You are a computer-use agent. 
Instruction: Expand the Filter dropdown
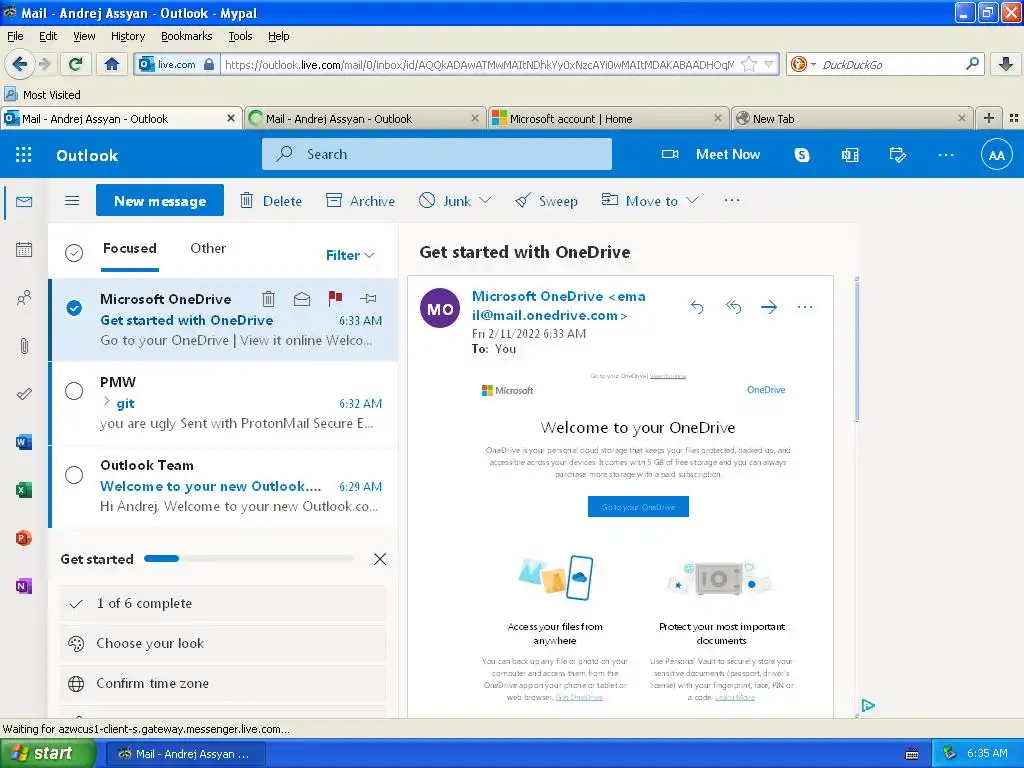click(x=350, y=255)
